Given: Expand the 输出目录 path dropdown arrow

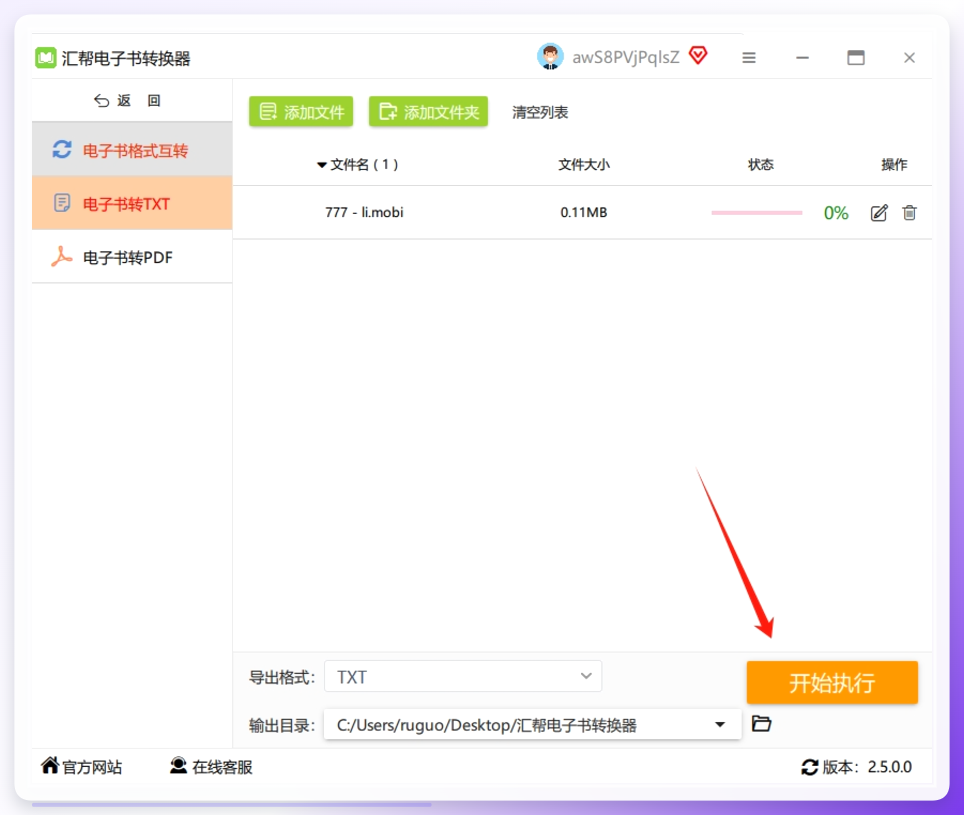Looking at the screenshot, I should 720,725.
